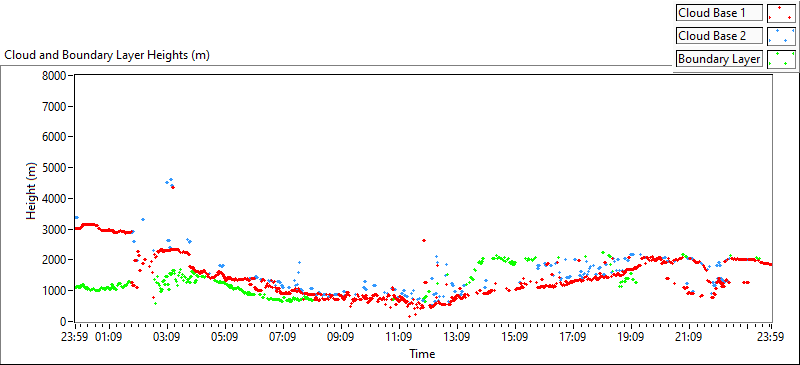Open the blue Cloud Base 2 plot style swatch

coord(781,36)
